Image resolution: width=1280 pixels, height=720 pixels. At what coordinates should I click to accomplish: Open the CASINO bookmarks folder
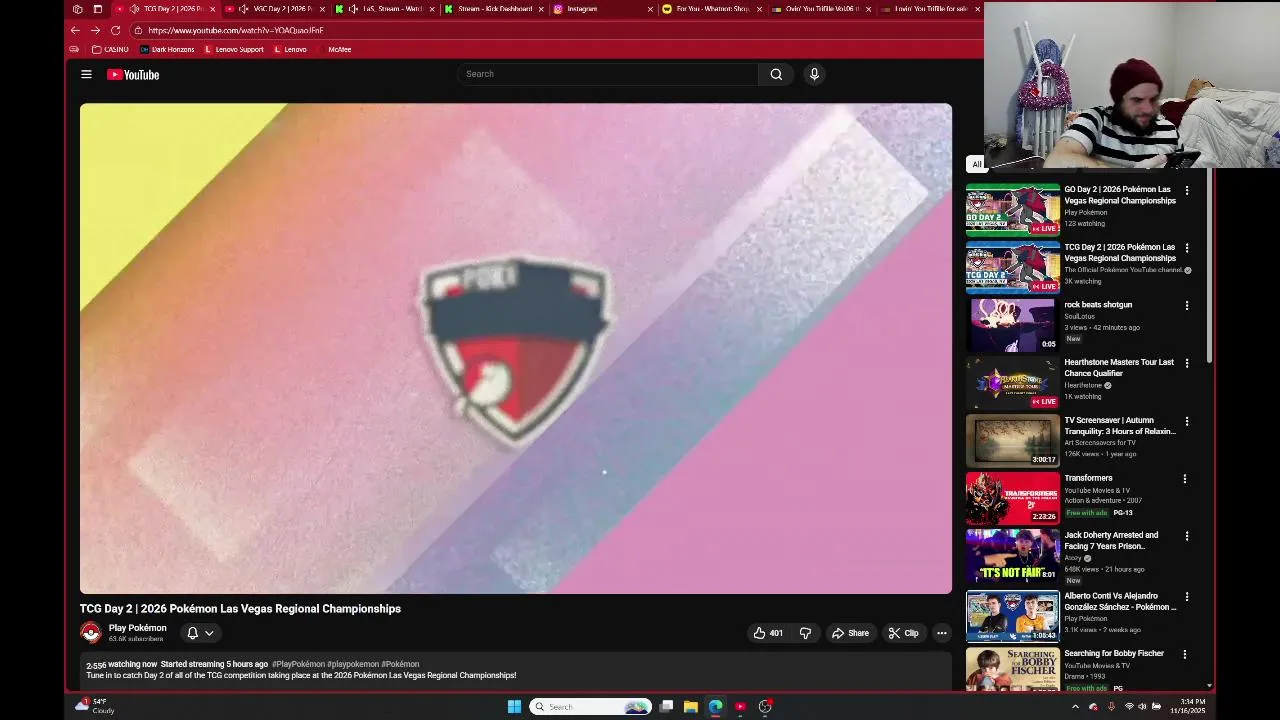(110, 49)
